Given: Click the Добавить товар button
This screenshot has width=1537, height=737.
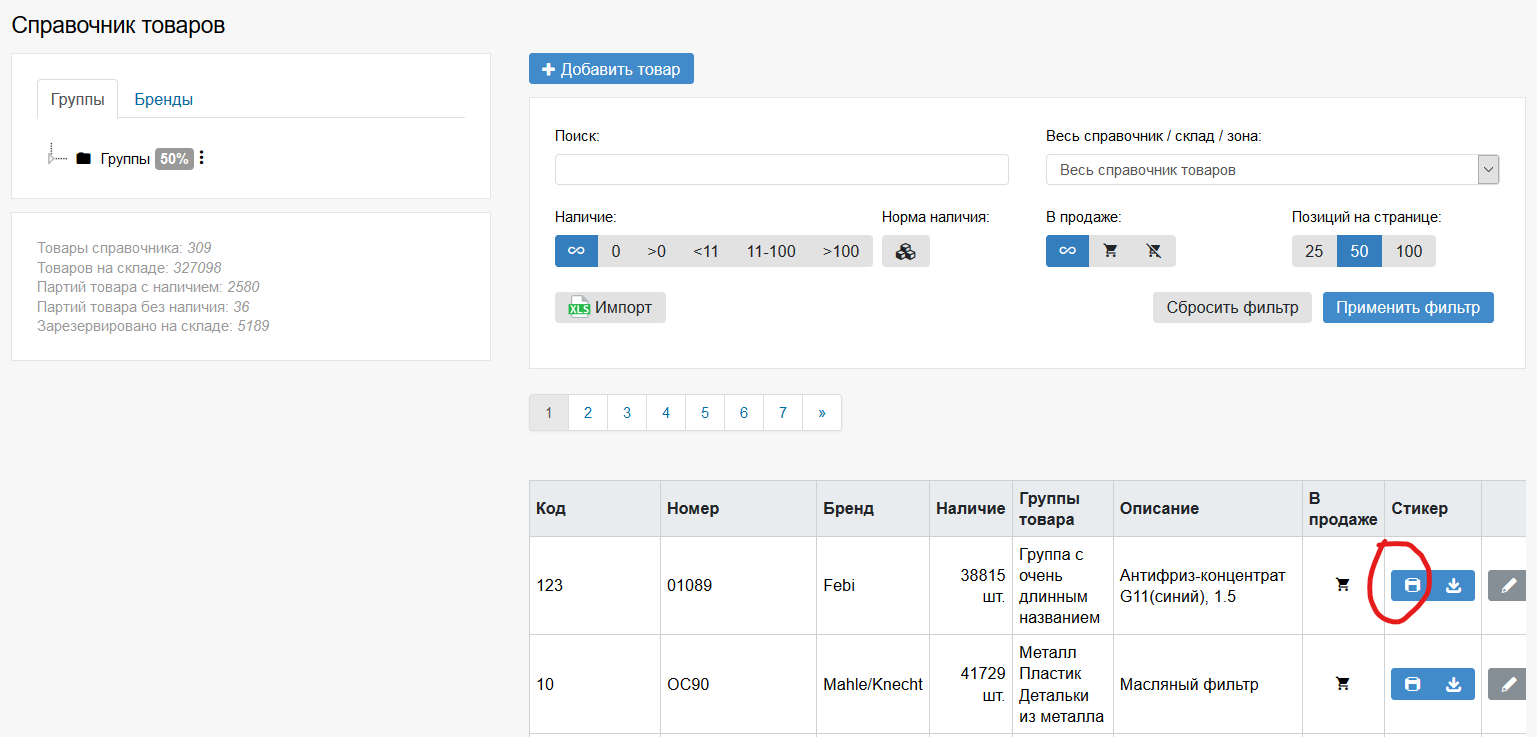Looking at the screenshot, I should [611, 69].
